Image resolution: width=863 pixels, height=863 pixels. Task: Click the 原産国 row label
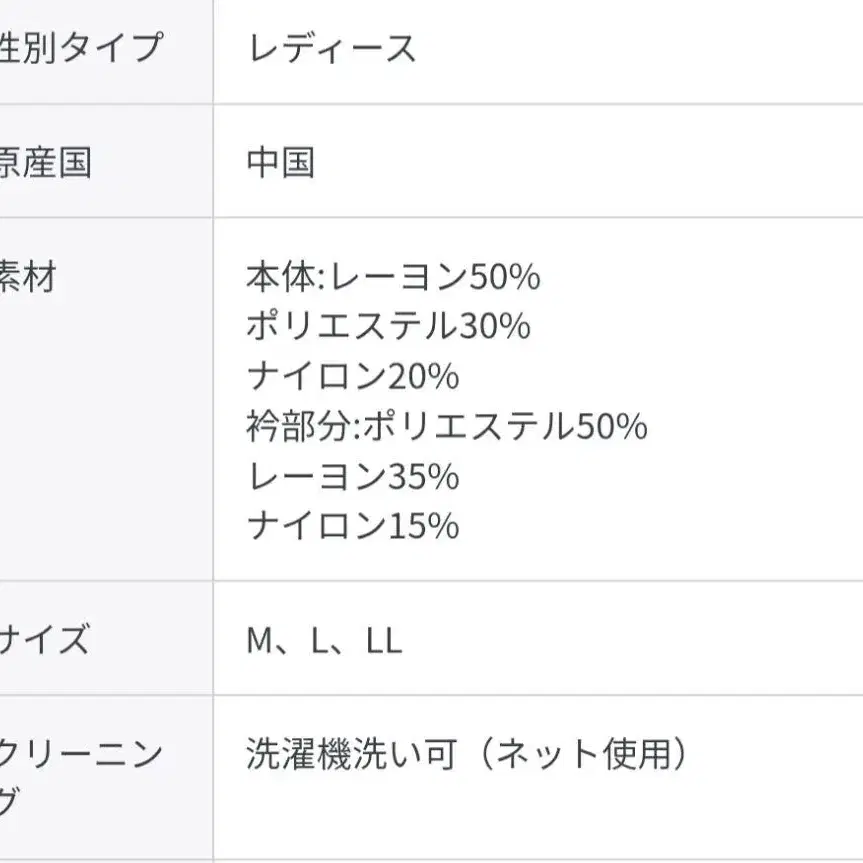(45, 162)
